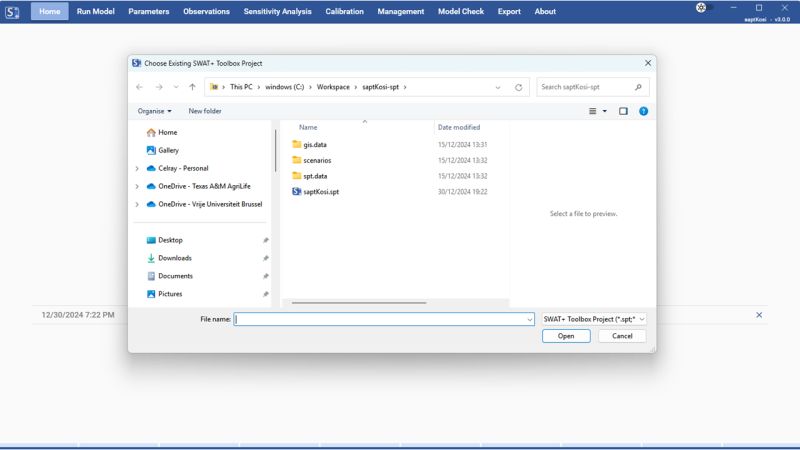This screenshot has width=800, height=450.
Task: Open the Run Model tab
Action: (x=95, y=11)
